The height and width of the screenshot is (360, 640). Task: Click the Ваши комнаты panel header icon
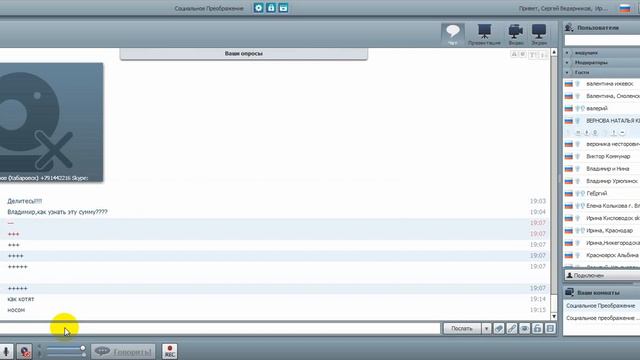569,292
